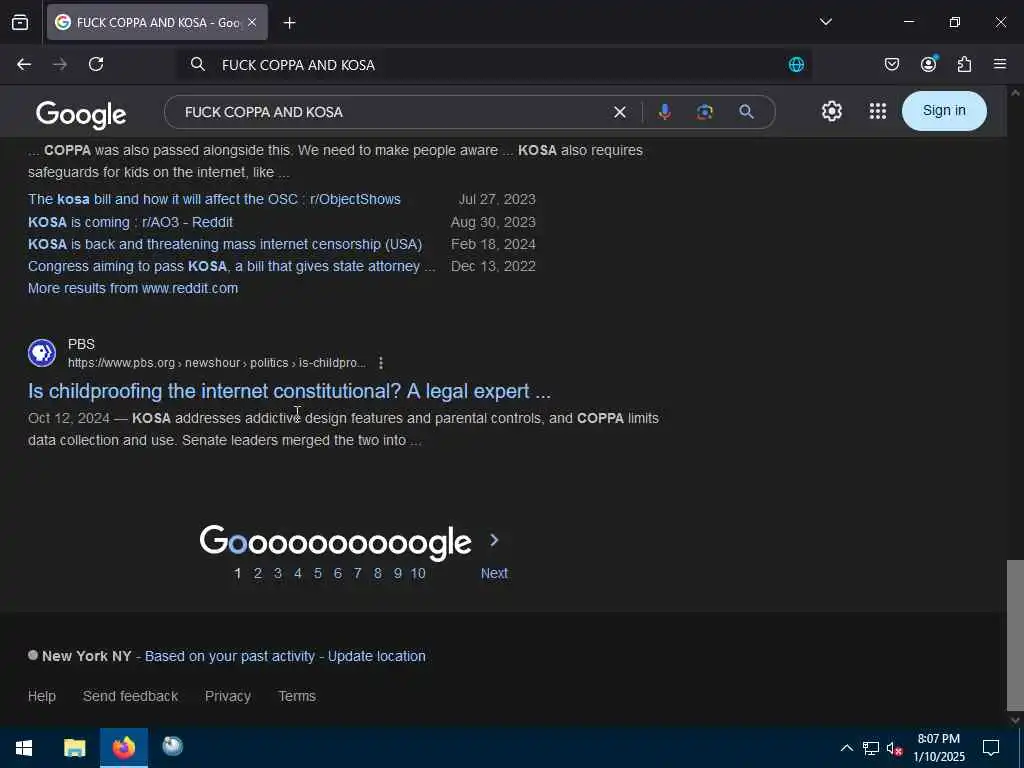Open 'KOSA is back and threatening mass internet censorship' link
1024x768 pixels.
tap(225, 244)
